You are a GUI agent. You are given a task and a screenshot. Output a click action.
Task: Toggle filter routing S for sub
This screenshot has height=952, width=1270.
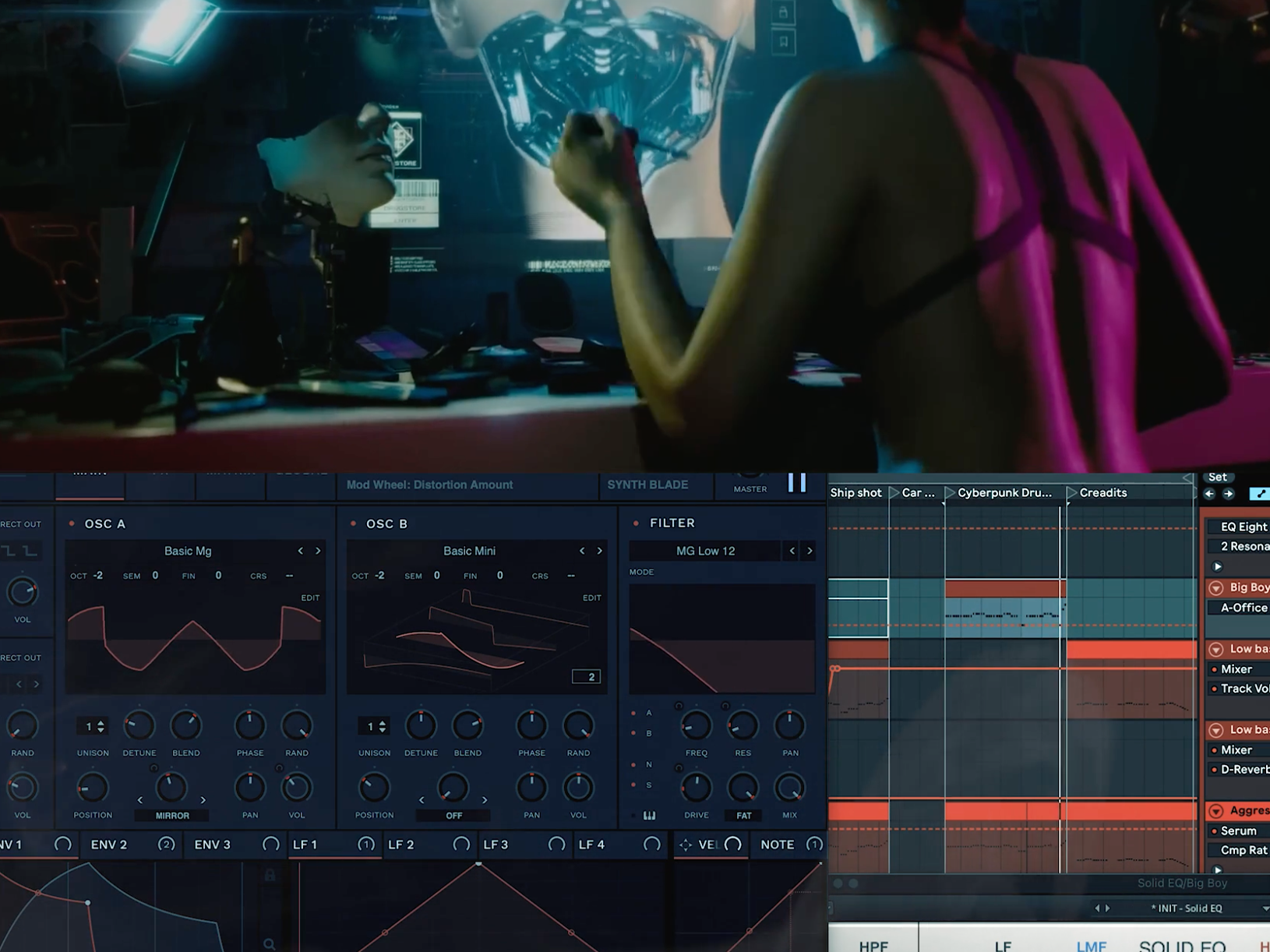pyautogui.click(x=633, y=785)
